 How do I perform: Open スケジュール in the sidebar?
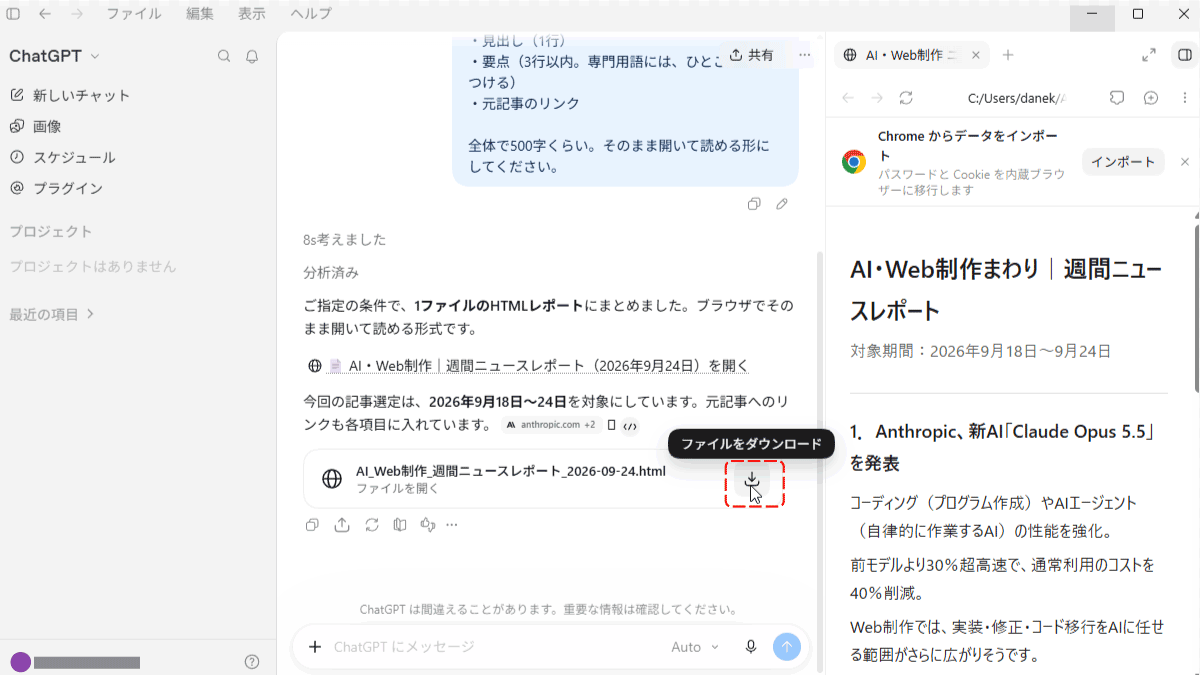(x=62, y=157)
